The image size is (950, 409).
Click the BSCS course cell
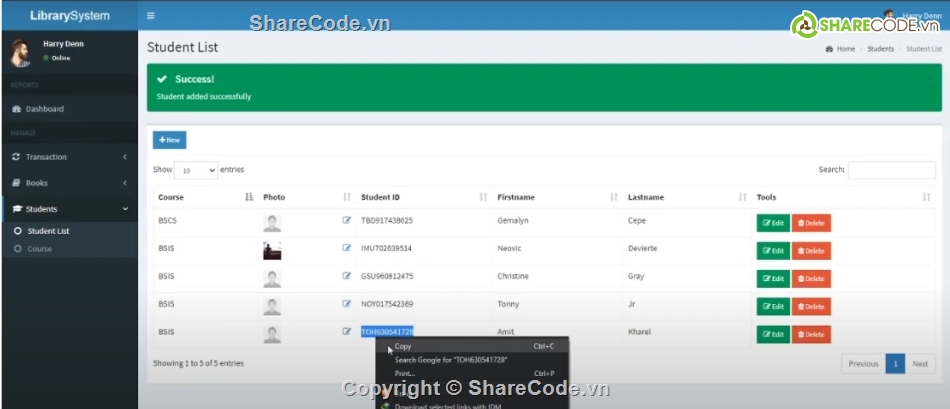click(x=167, y=221)
